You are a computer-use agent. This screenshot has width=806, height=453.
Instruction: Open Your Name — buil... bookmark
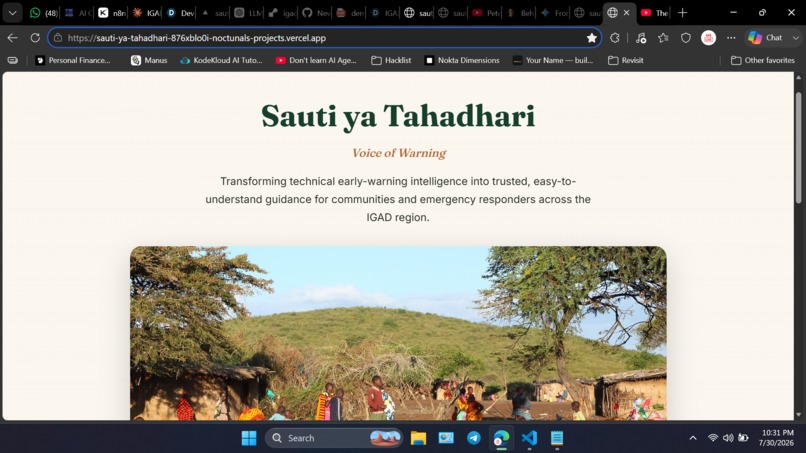pyautogui.click(x=553, y=60)
